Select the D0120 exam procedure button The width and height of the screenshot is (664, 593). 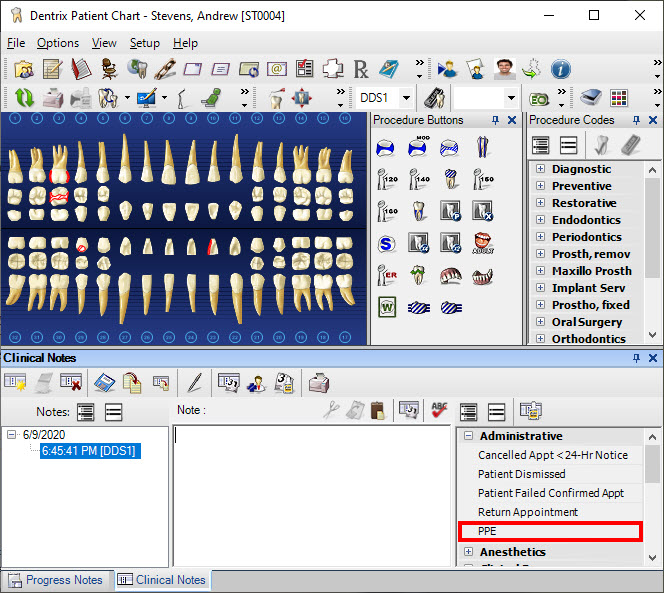coord(387,180)
